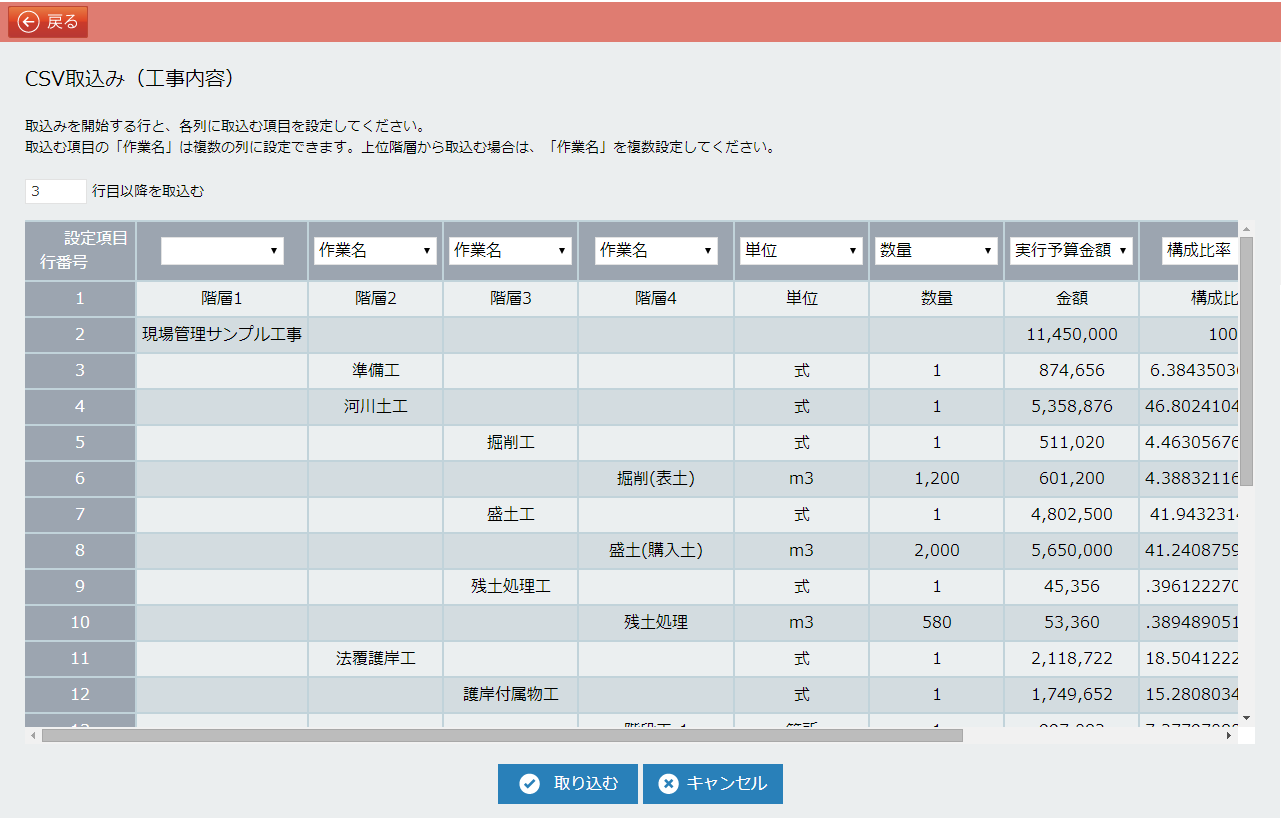Click the scroll-up arrow of vertical scrollbar
Screen dimensions: 1281x818
pyautogui.click(x=1246, y=229)
